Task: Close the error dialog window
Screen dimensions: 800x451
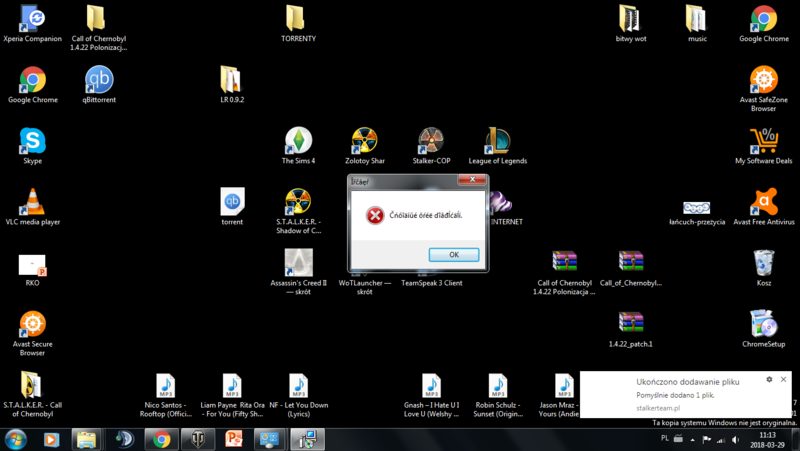Action: pyautogui.click(x=472, y=181)
